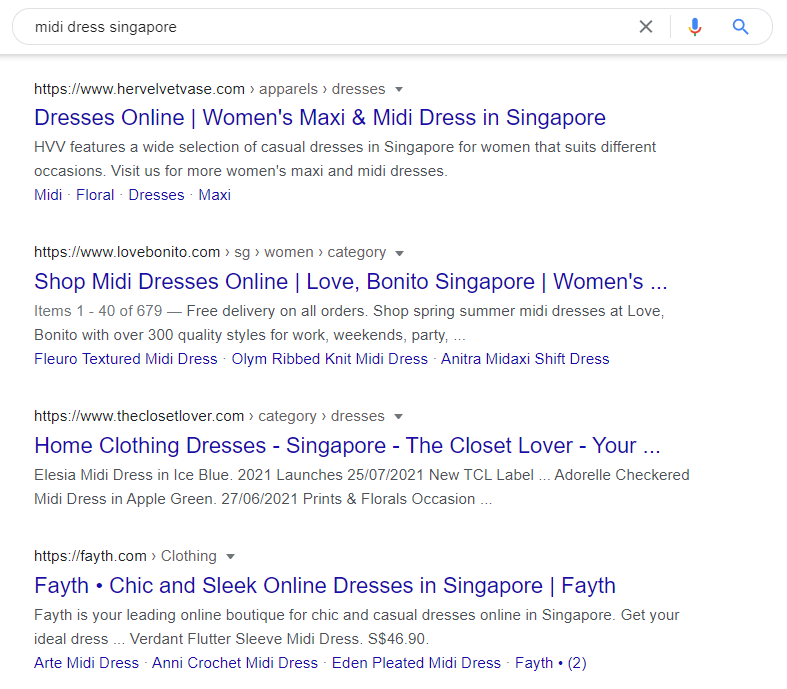Follow the Floral sitelink under HVV result
This screenshot has width=787, height=689.
95,195
